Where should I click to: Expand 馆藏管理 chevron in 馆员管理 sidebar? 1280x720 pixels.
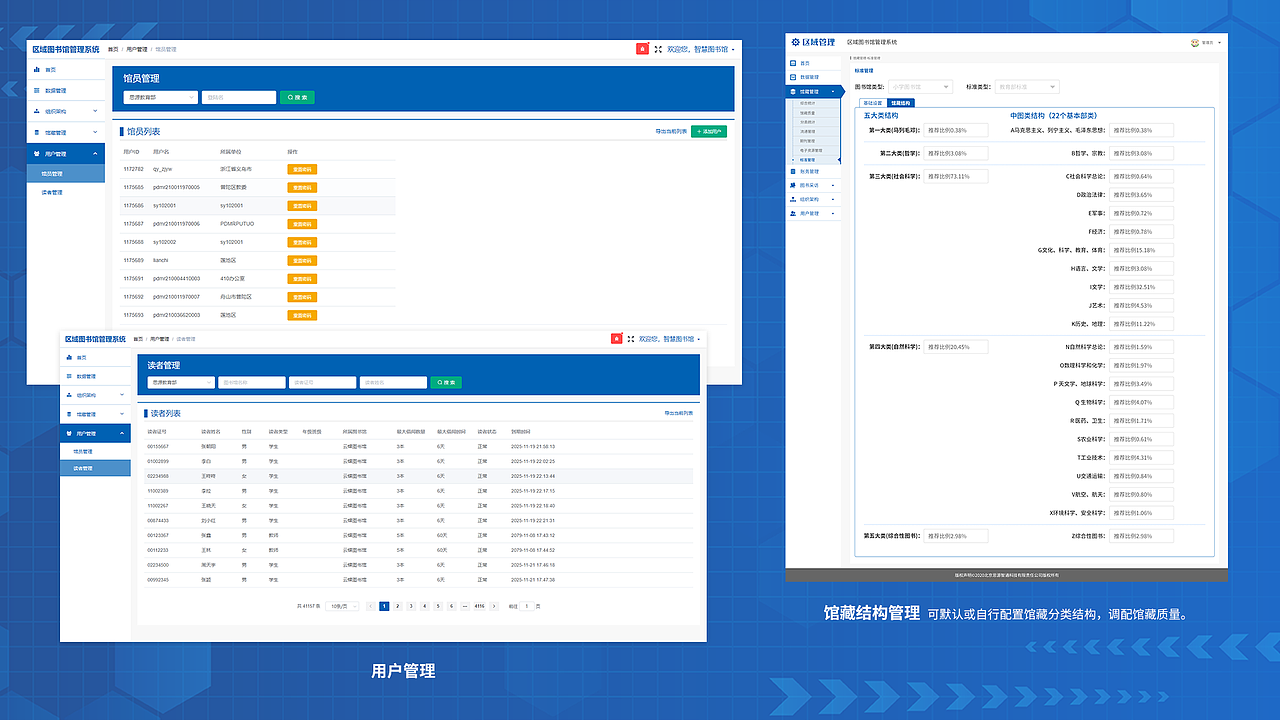95,132
